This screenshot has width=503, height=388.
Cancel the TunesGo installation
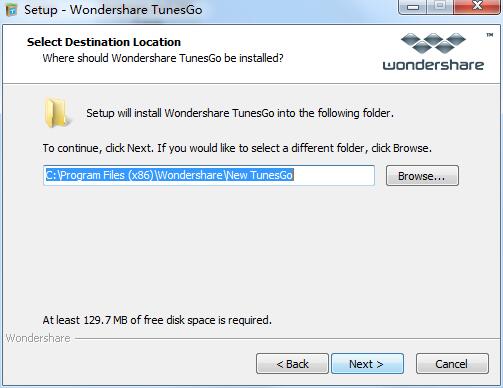coord(452,364)
